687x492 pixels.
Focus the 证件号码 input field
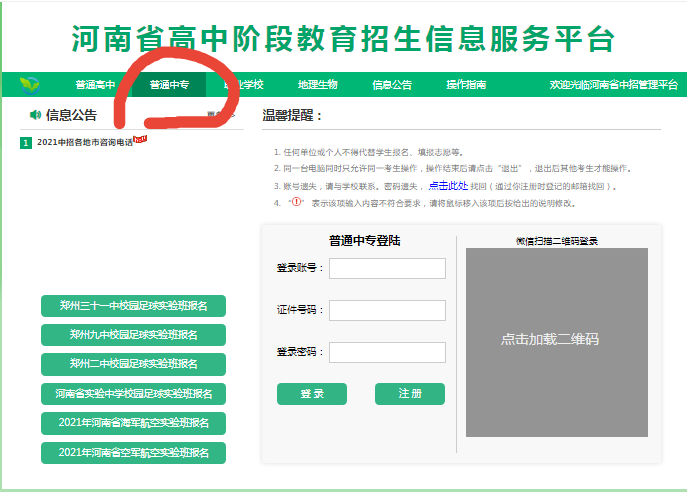pos(387,310)
